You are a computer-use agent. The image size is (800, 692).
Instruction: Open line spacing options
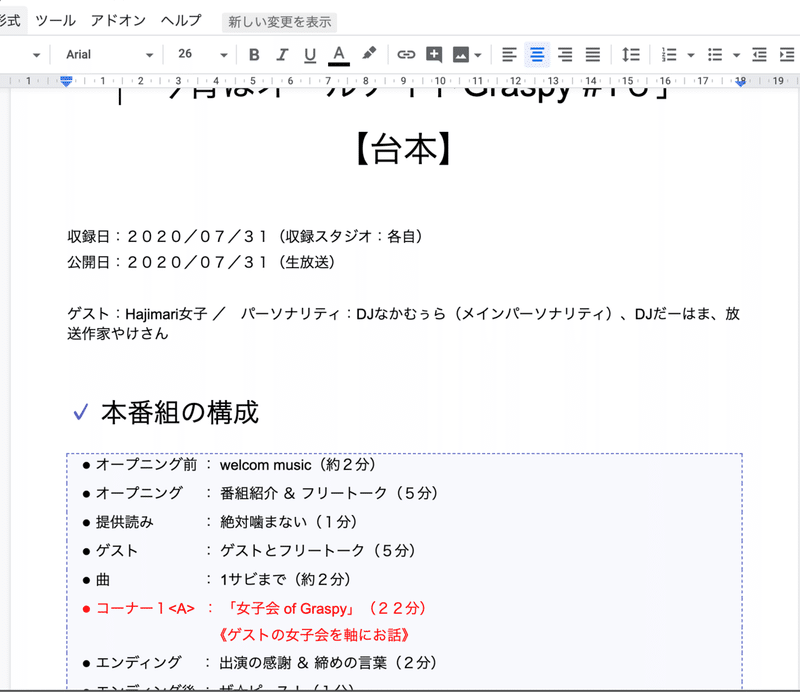(631, 55)
